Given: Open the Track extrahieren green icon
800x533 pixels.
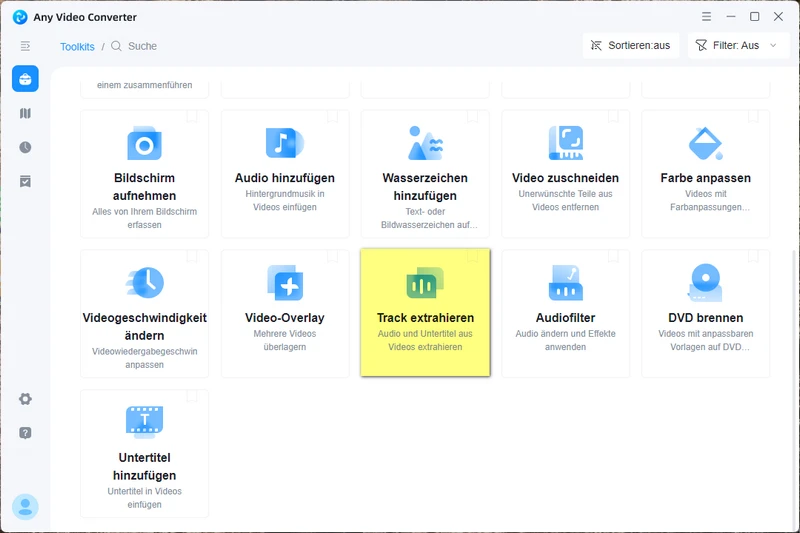Looking at the screenshot, I should [425, 283].
